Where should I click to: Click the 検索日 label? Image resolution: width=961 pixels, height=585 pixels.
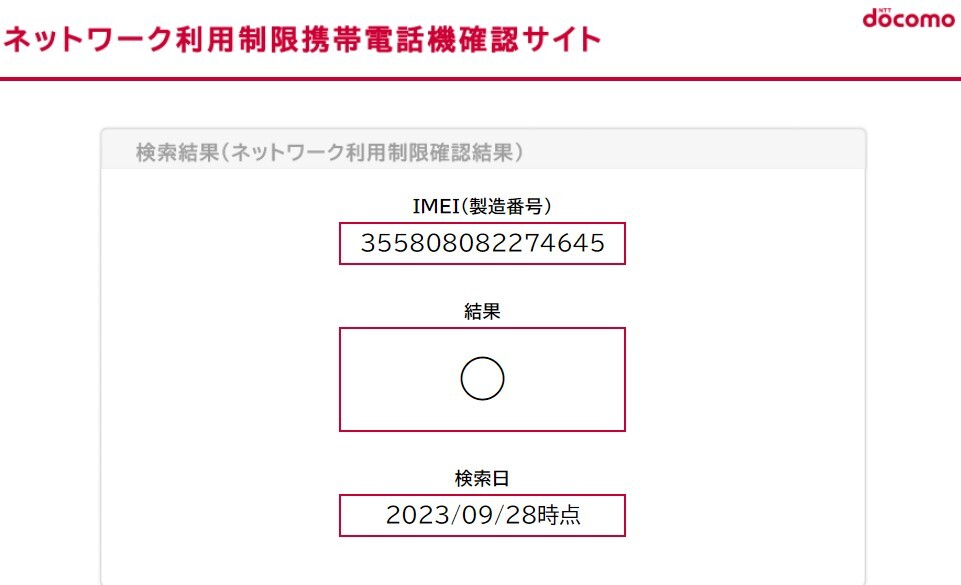[x=482, y=478]
